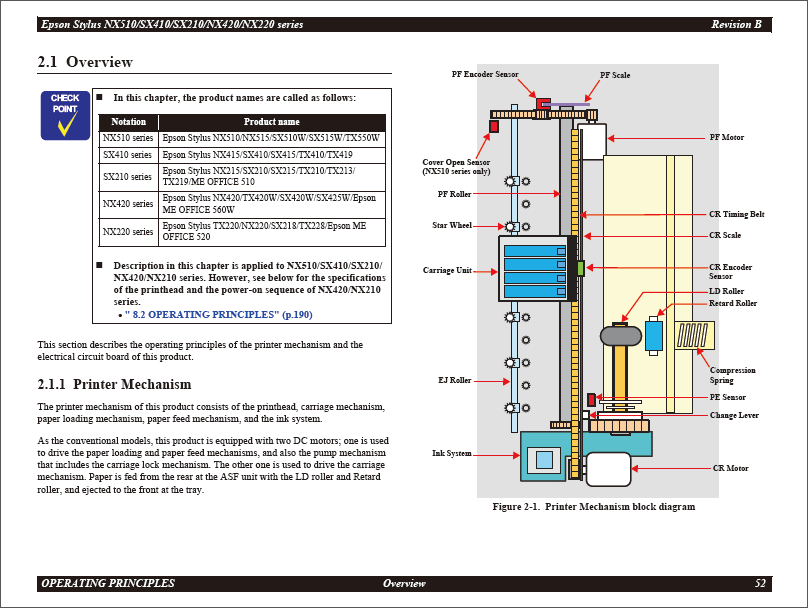Click the red Cover Open Sensor square
808x608 pixels.
pyautogui.click(x=494, y=127)
